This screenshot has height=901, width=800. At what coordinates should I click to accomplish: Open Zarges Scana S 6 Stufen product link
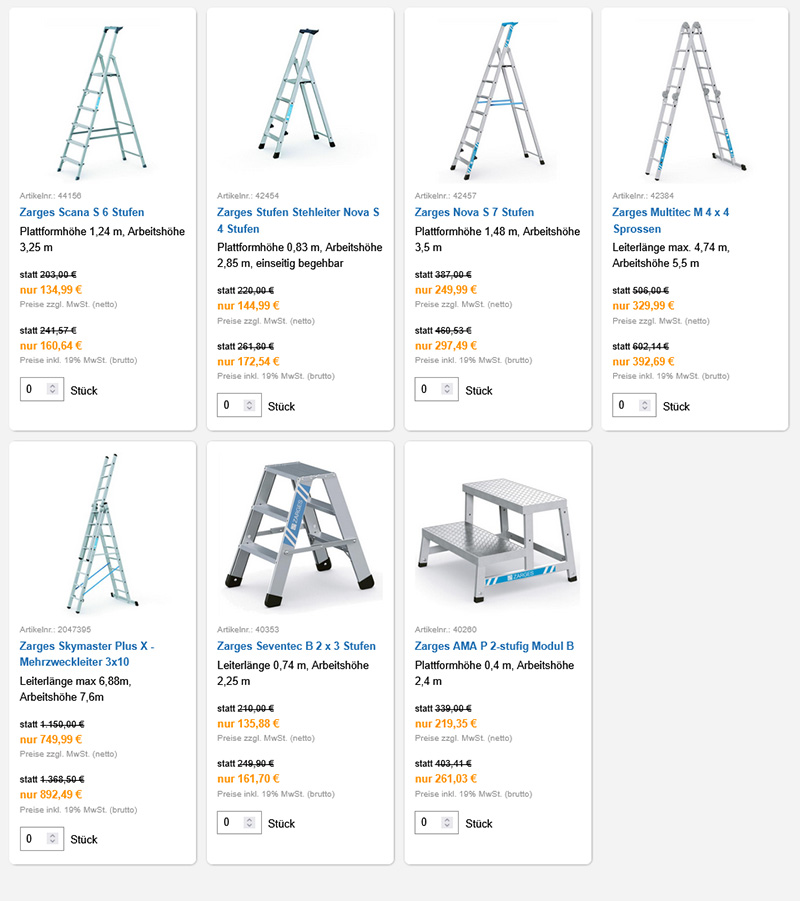pos(82,212)
